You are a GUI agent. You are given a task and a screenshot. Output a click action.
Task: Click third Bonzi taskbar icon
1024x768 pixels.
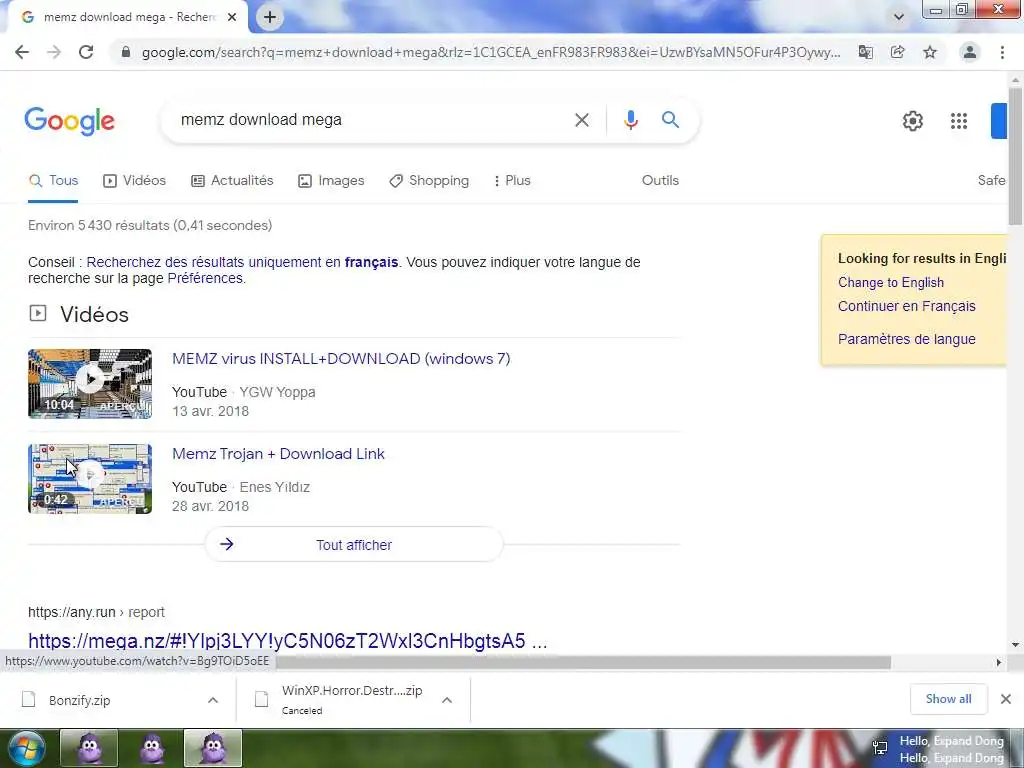[213, 748]
